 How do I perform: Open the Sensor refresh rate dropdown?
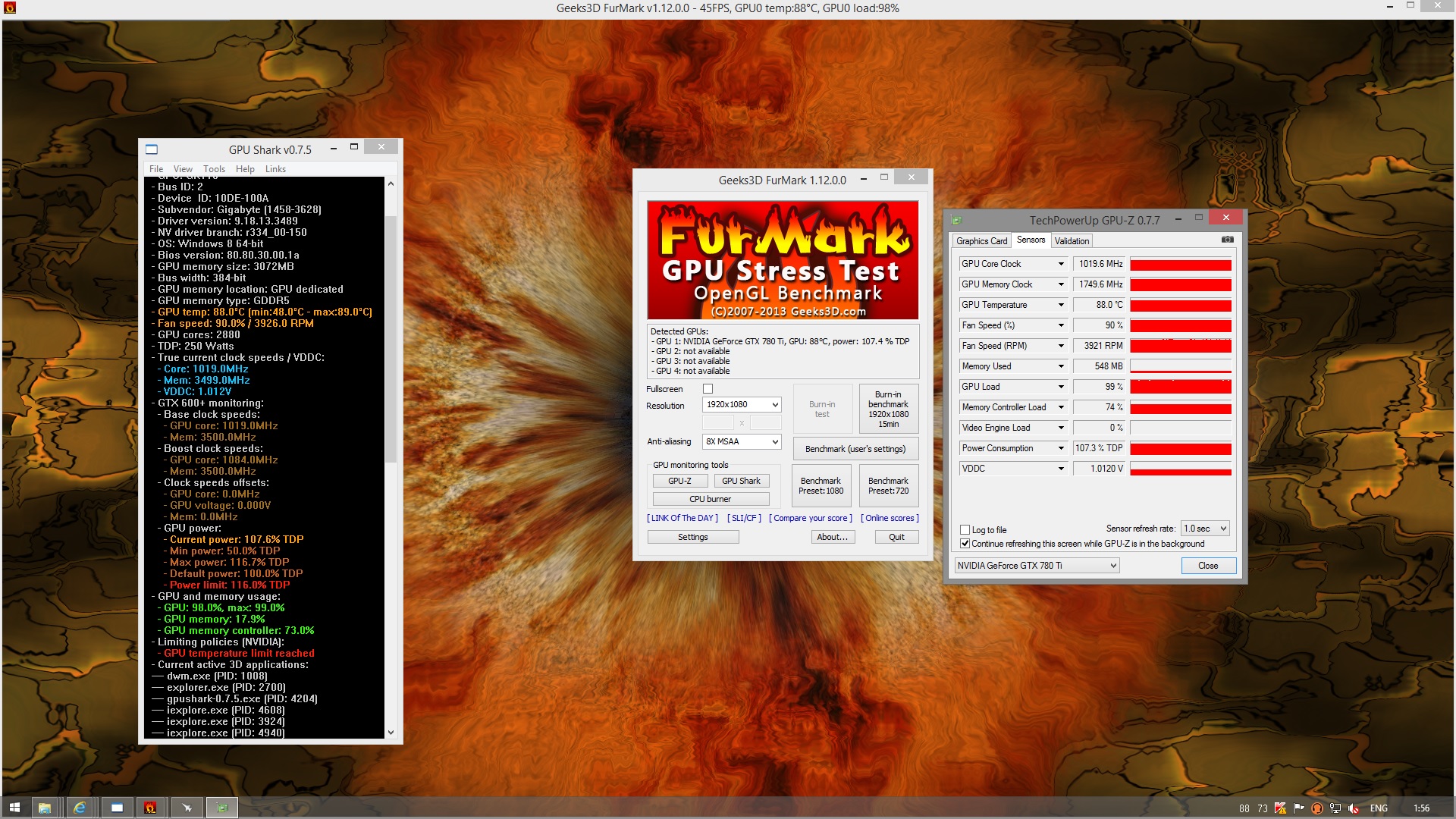click(x=1205, y=529)
